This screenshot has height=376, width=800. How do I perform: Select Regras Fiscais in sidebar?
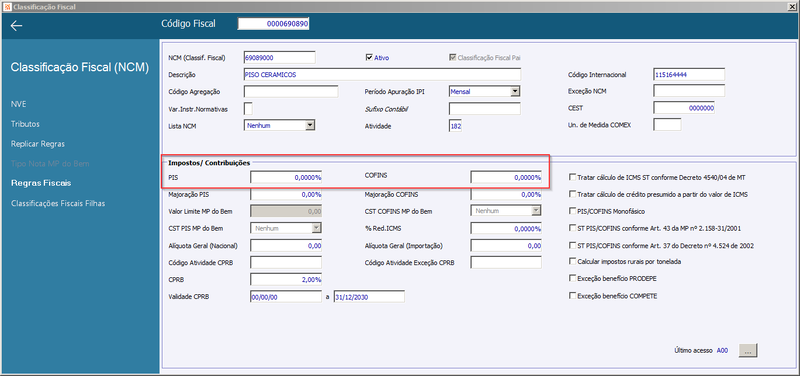[x=41, y=183]
